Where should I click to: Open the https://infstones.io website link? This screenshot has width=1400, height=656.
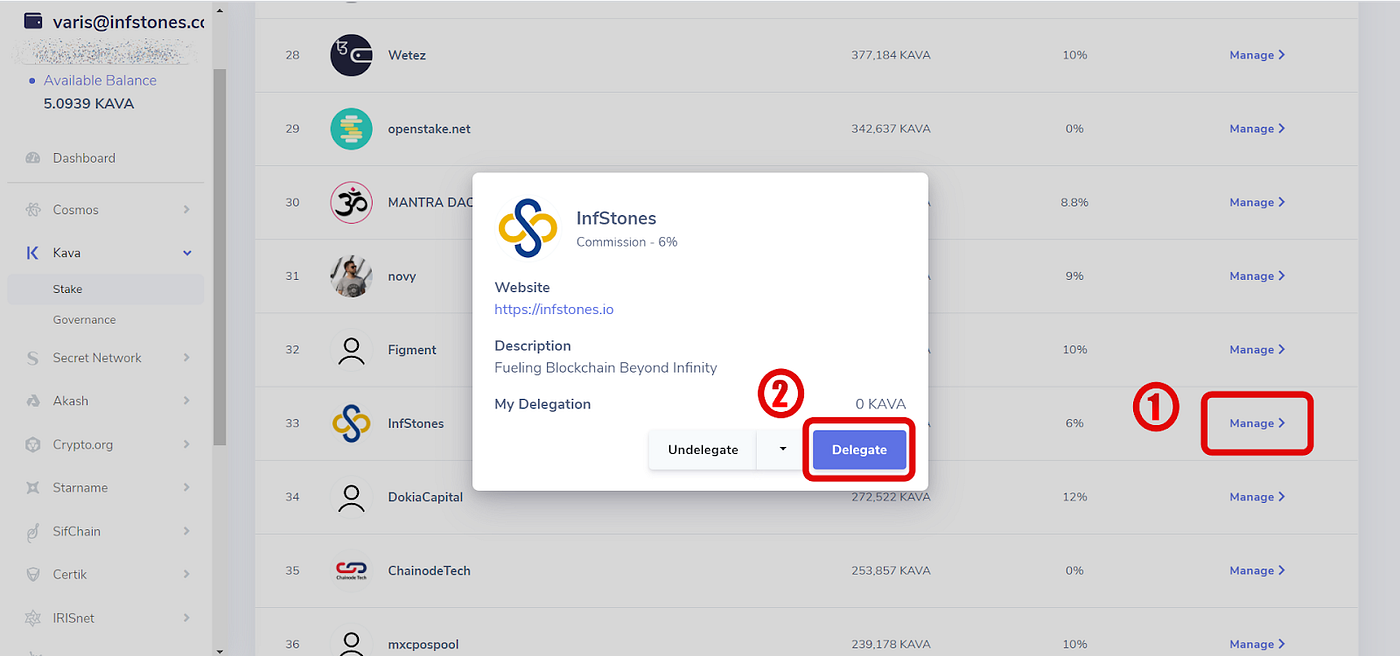[554, 310]
